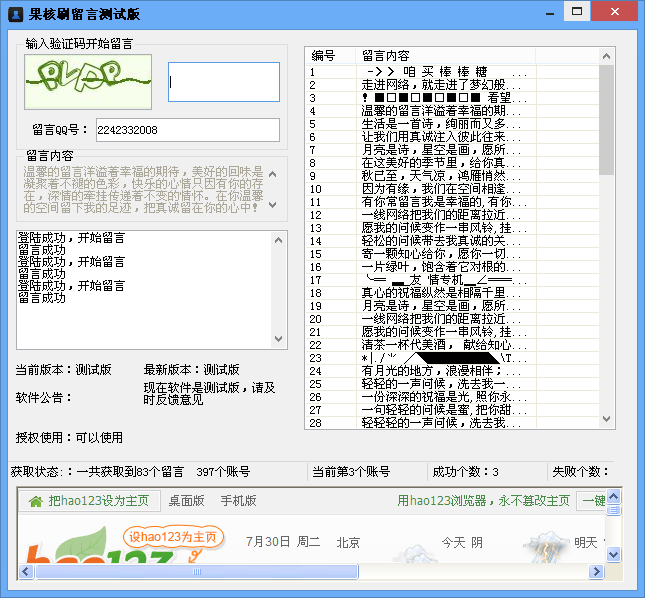Click the QQ number field 2242332008
This screenshot has width=645, height=598.
[188, 130]
